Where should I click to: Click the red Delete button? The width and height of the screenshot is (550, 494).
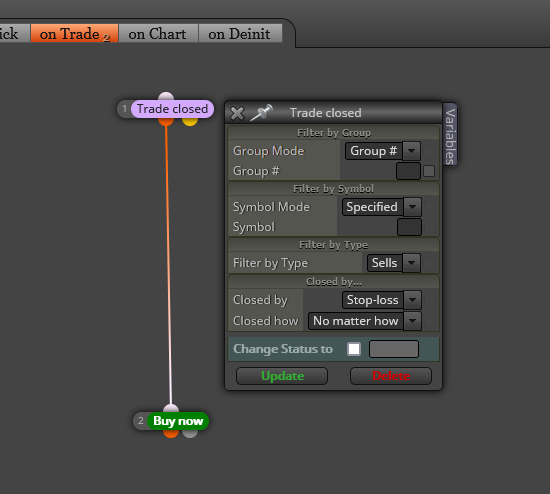tap(391, 376)
